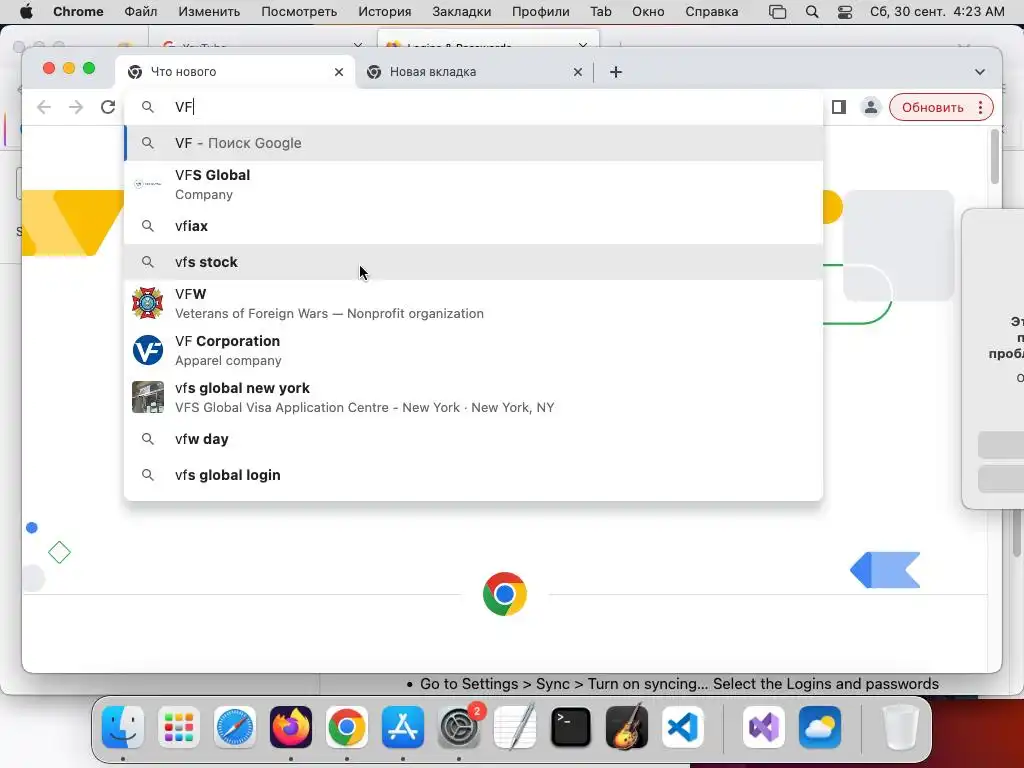
Task: Click the browser forward arrow
Action: point(76,107)
